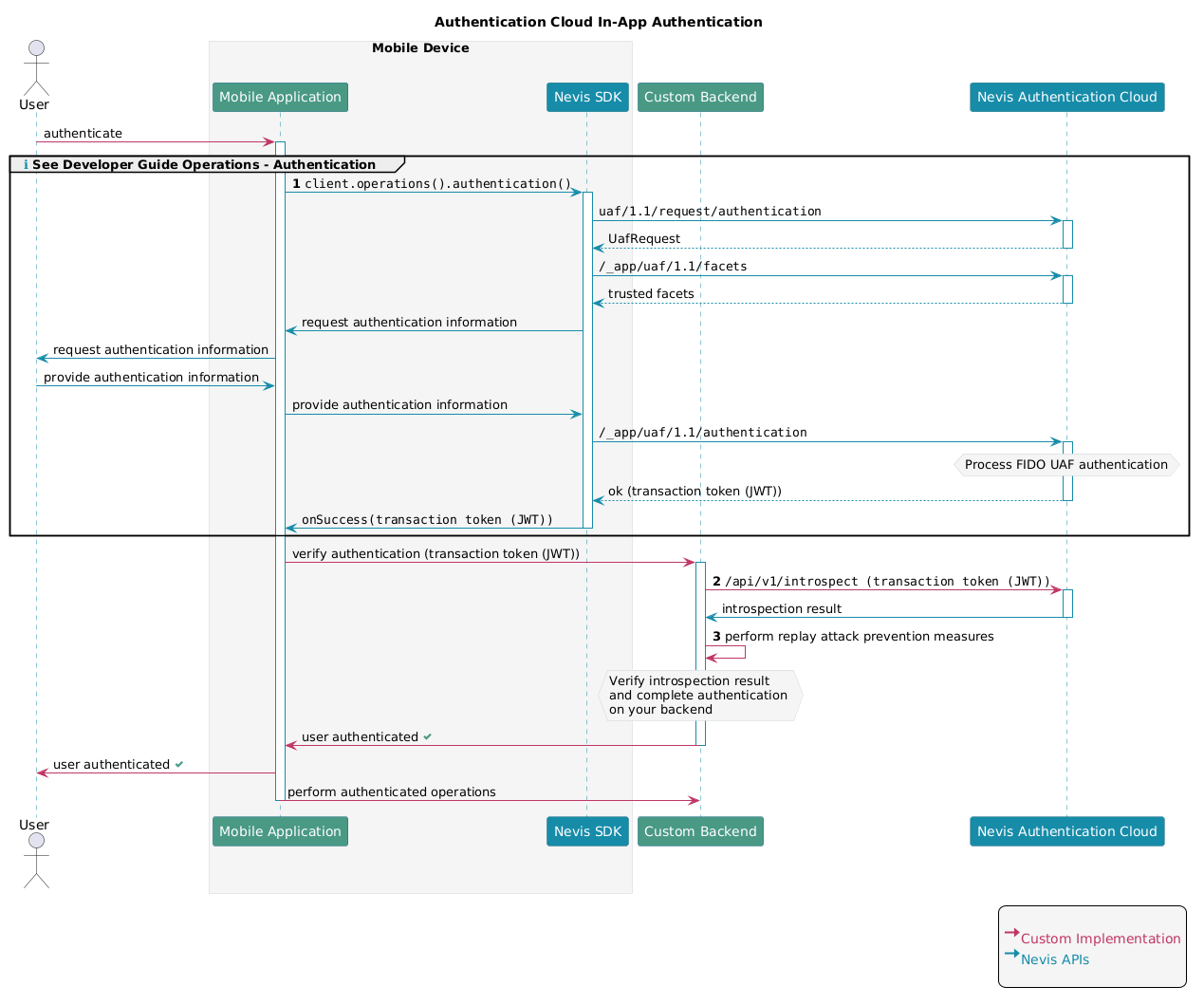Click the info icon in group header
The width and height of the screenshot is (1204, 1005).
pos(26,165)
